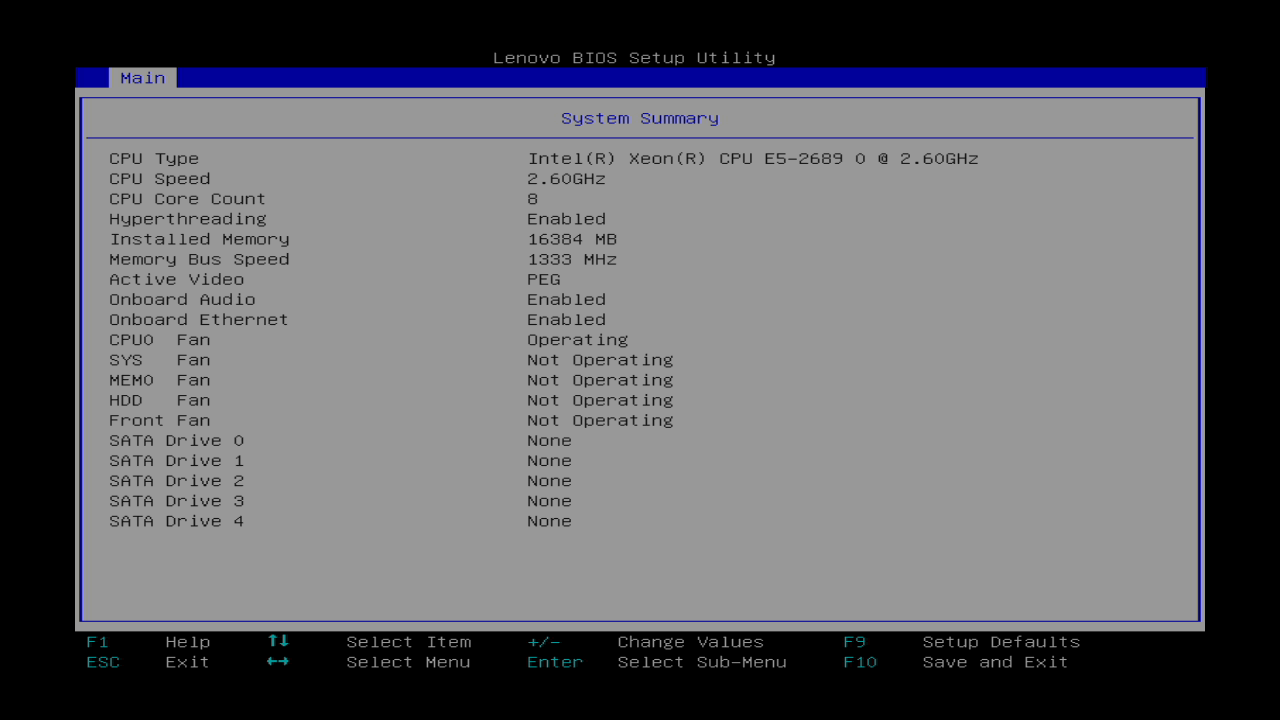1280x720 pixels.
Task: Click the SATA Drive 2 None value
Action: point(550,480)
